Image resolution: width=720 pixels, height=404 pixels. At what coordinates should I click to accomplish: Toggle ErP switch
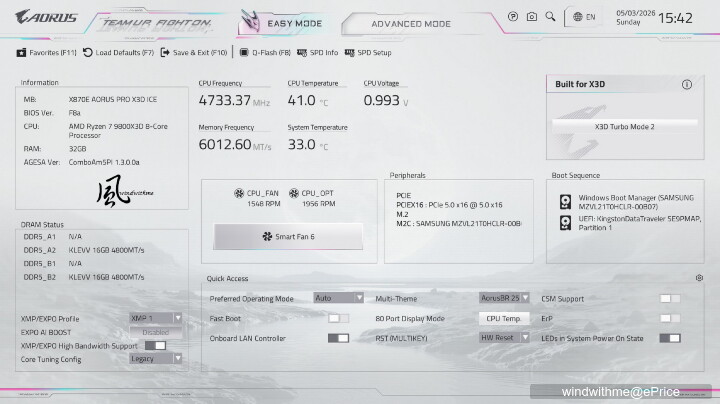click(x=670, y=318)
